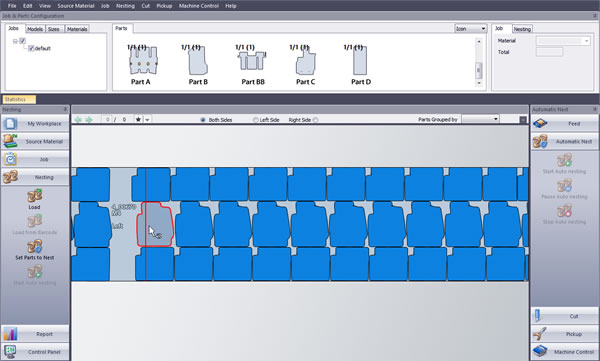
Task: Open the Icon view dropdown
Action: pyautogui.click(x=470, y=29)
